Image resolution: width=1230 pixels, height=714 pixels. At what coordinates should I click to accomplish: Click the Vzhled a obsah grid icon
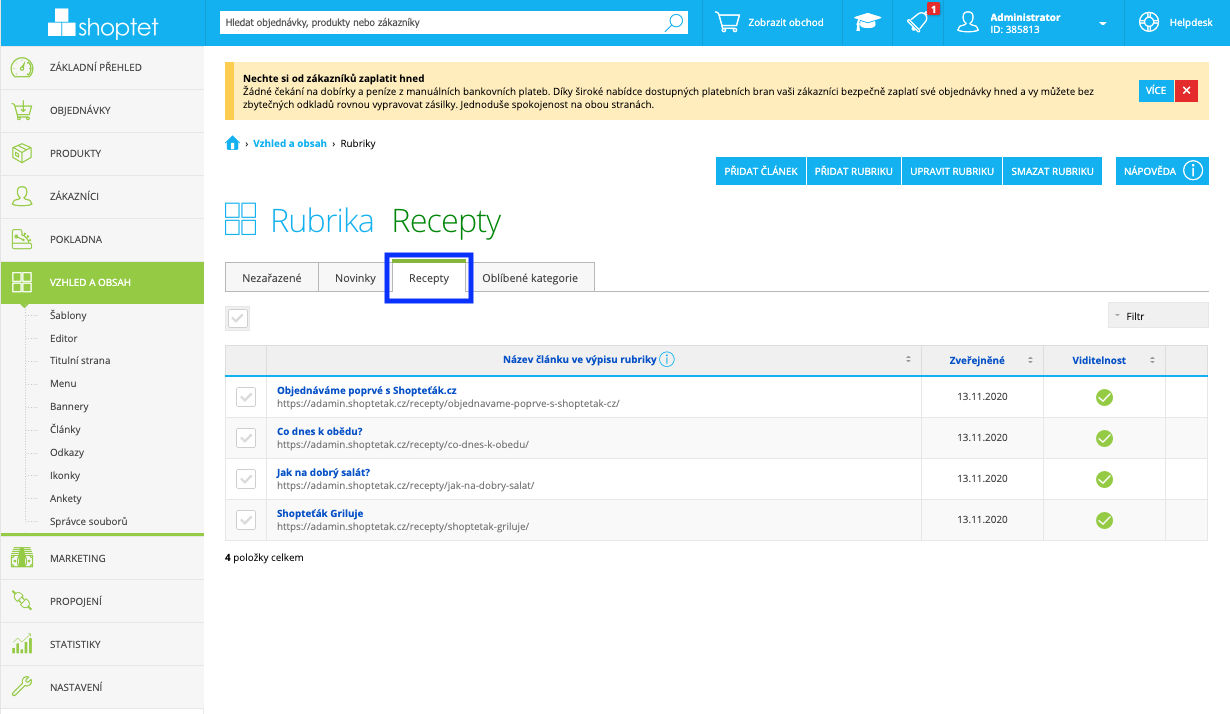click(22, 282)
